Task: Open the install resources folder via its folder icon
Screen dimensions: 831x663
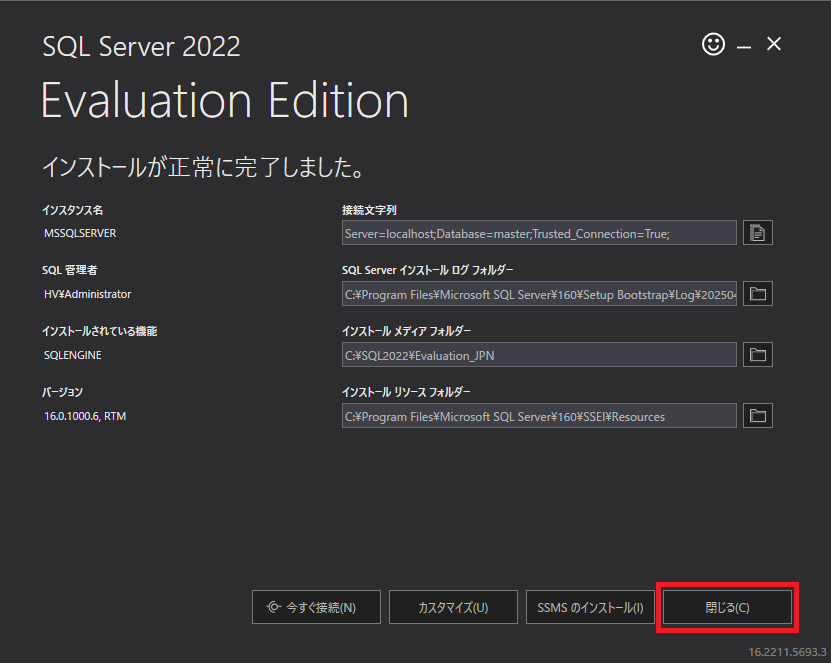Action: [x=758, y=416]
